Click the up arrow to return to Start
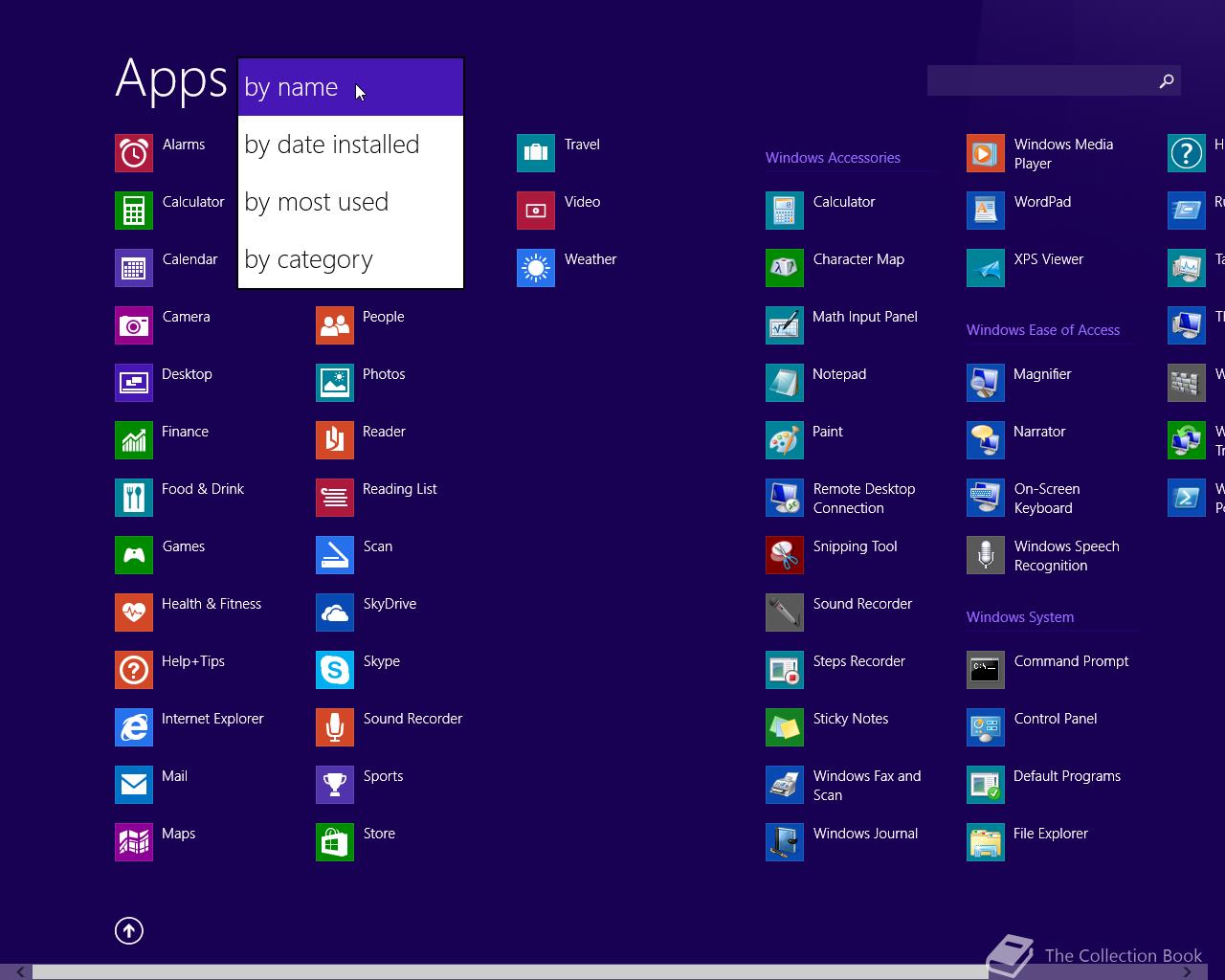1225x980 pixels. tap(129, 930)
